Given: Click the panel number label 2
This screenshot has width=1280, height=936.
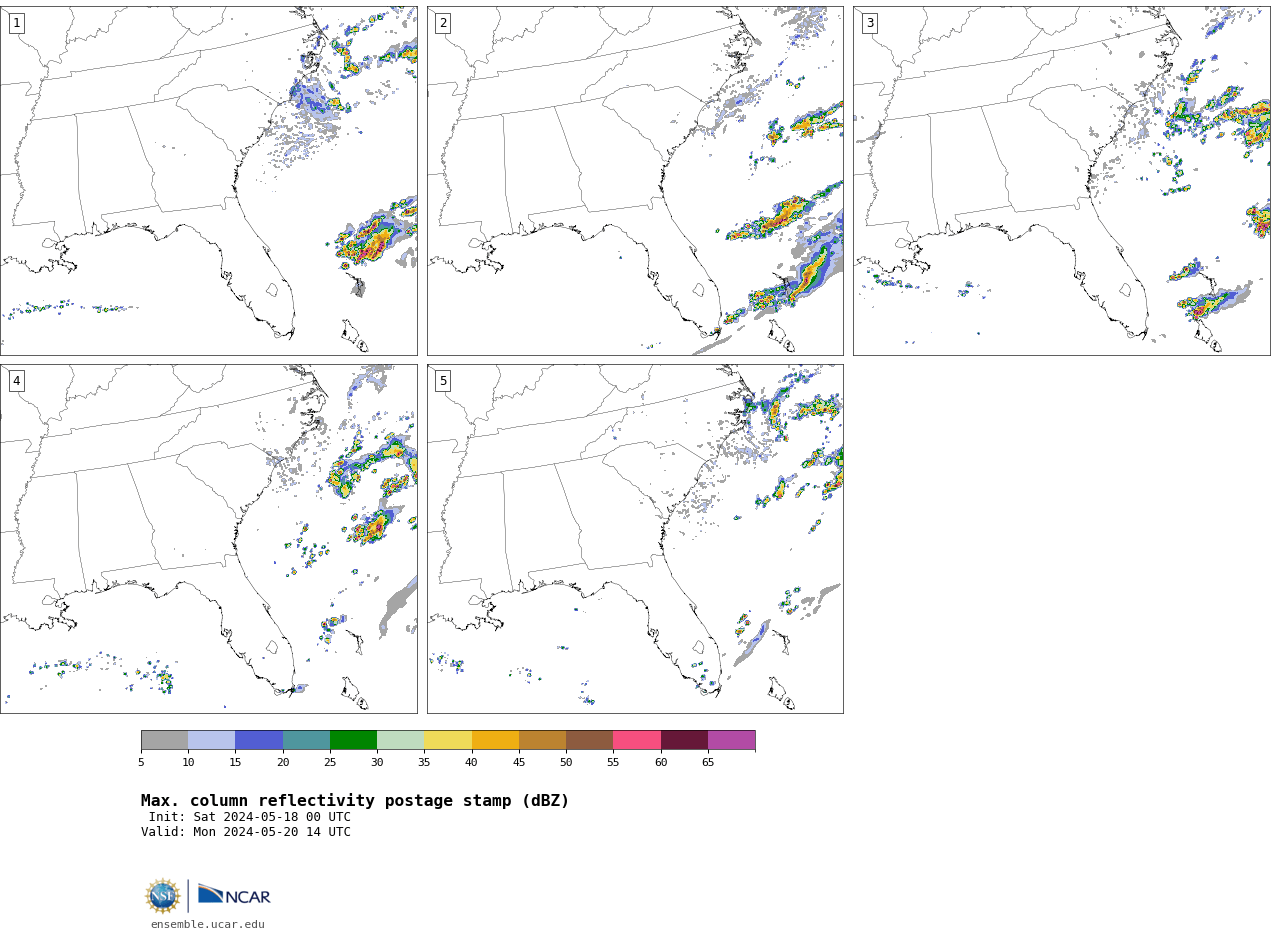Looking at the screenshot, I should point(443,23).
